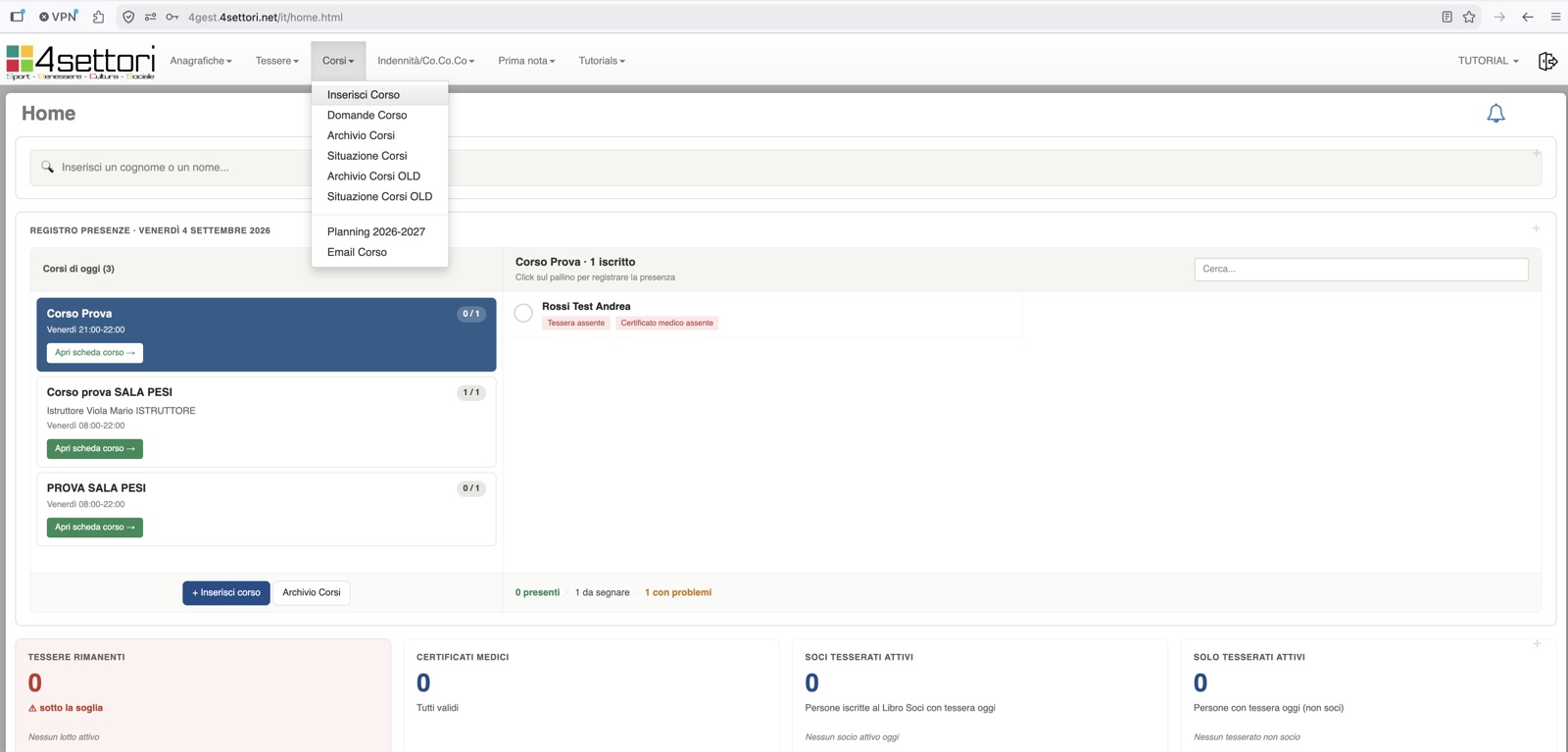Screen dimensions: 1568x752
Task: Open the Tutorials dropdown
Action: pyautogui.click(x=601, y=61)
